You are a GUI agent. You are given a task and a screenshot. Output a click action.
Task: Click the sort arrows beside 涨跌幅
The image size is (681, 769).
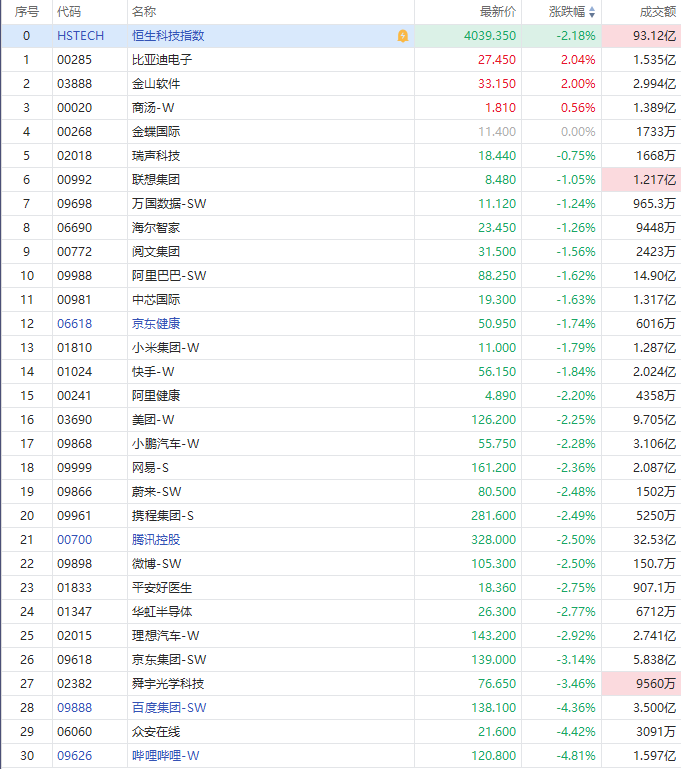coord(591,12)
